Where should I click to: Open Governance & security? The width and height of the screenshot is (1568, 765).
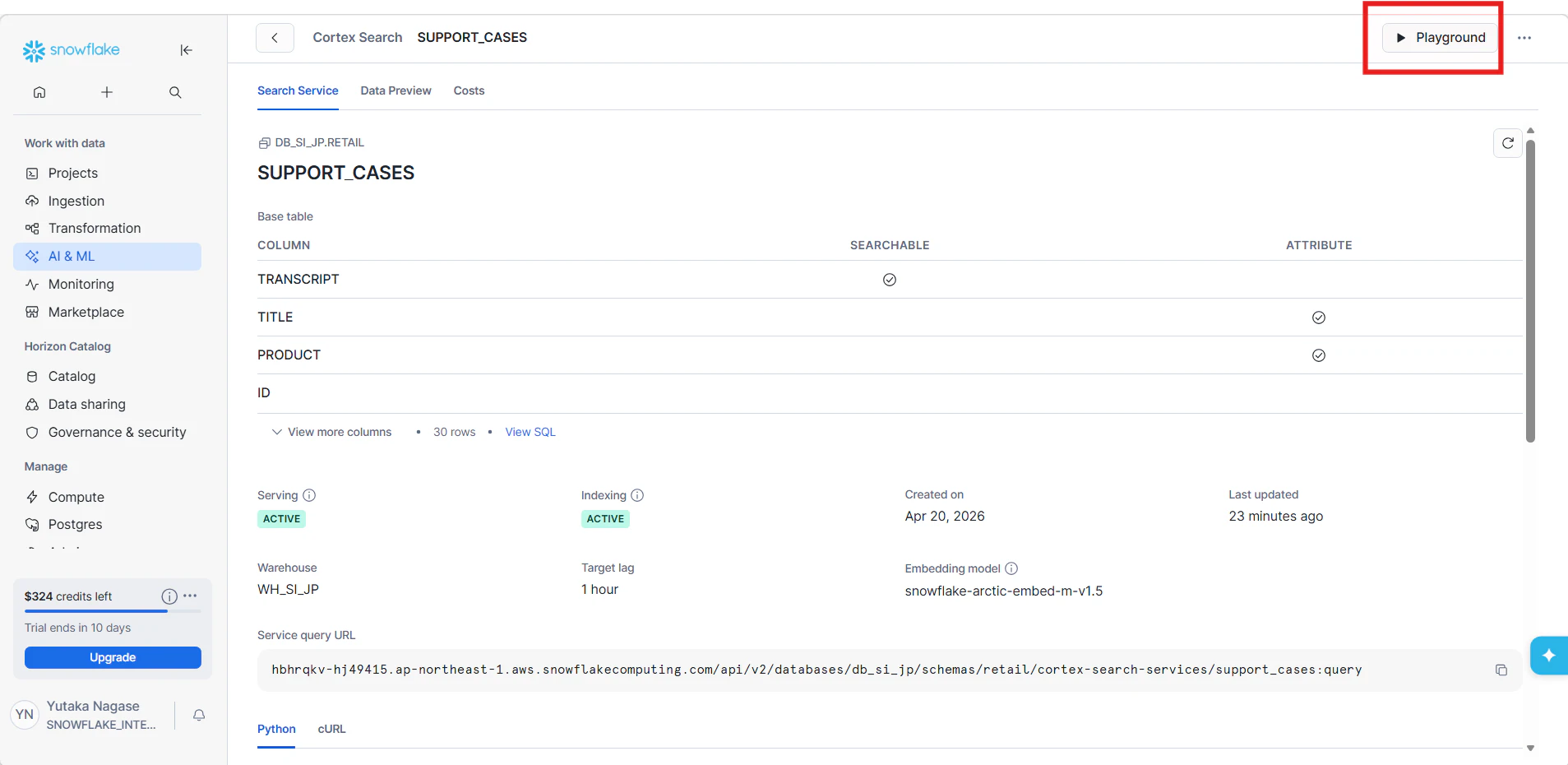(108, 432)
